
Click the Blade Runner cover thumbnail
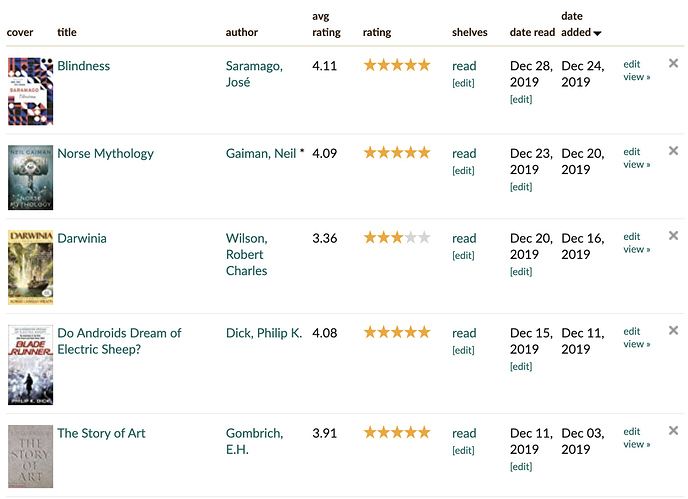[x=30, y=364]
